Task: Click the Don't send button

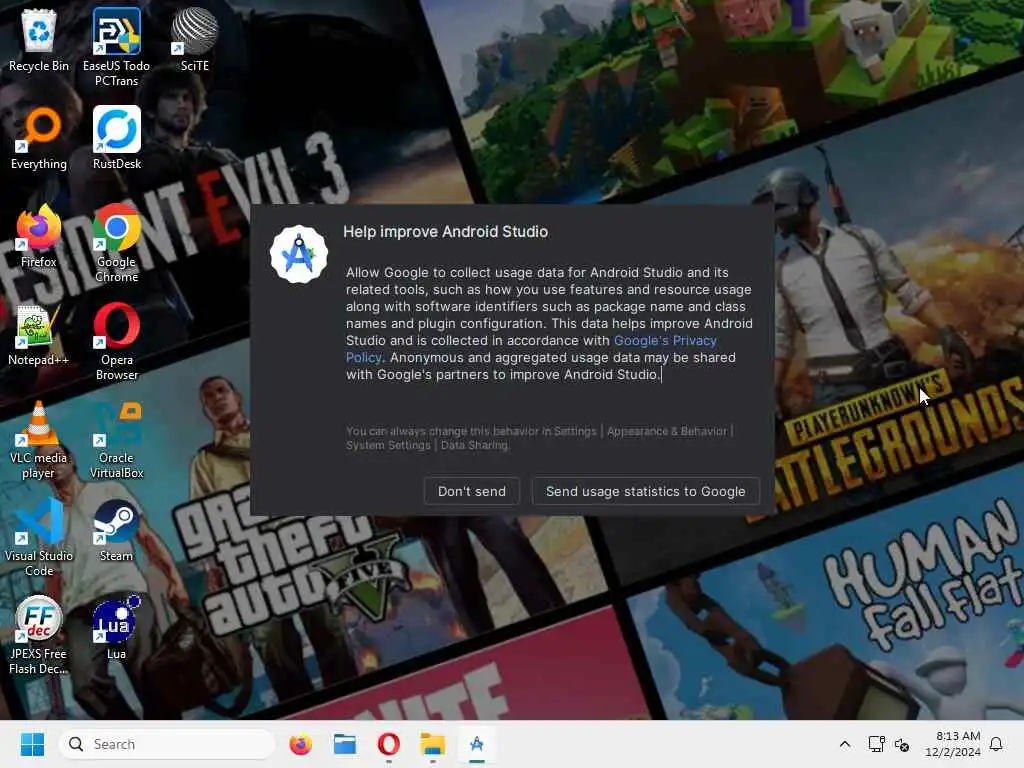Action: (472, 491)
